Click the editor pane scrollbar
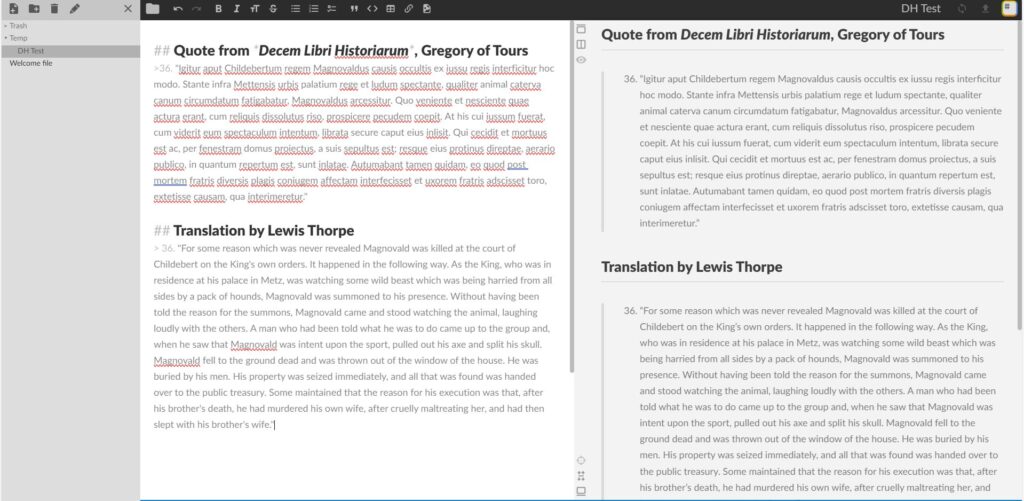The image size is (1024, 501). [x=572, y=196]
